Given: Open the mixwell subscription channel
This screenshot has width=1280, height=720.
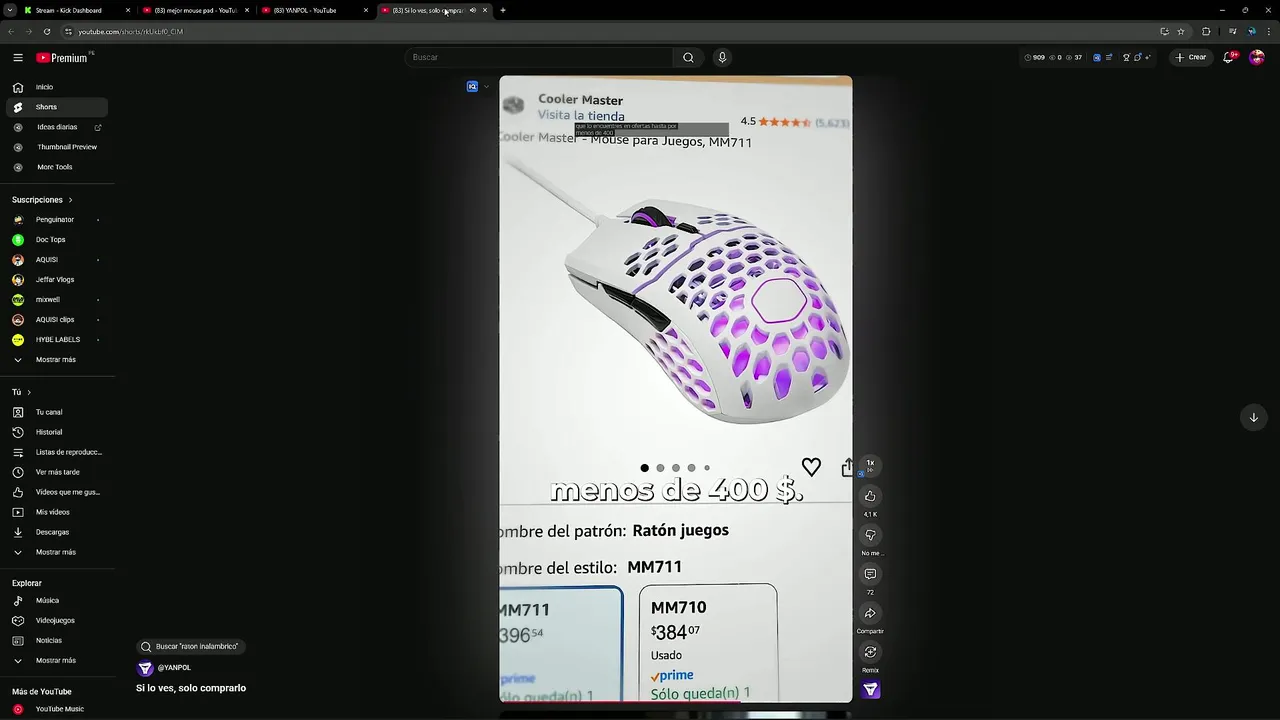Looking at the screenshot, I should [57, 299].
